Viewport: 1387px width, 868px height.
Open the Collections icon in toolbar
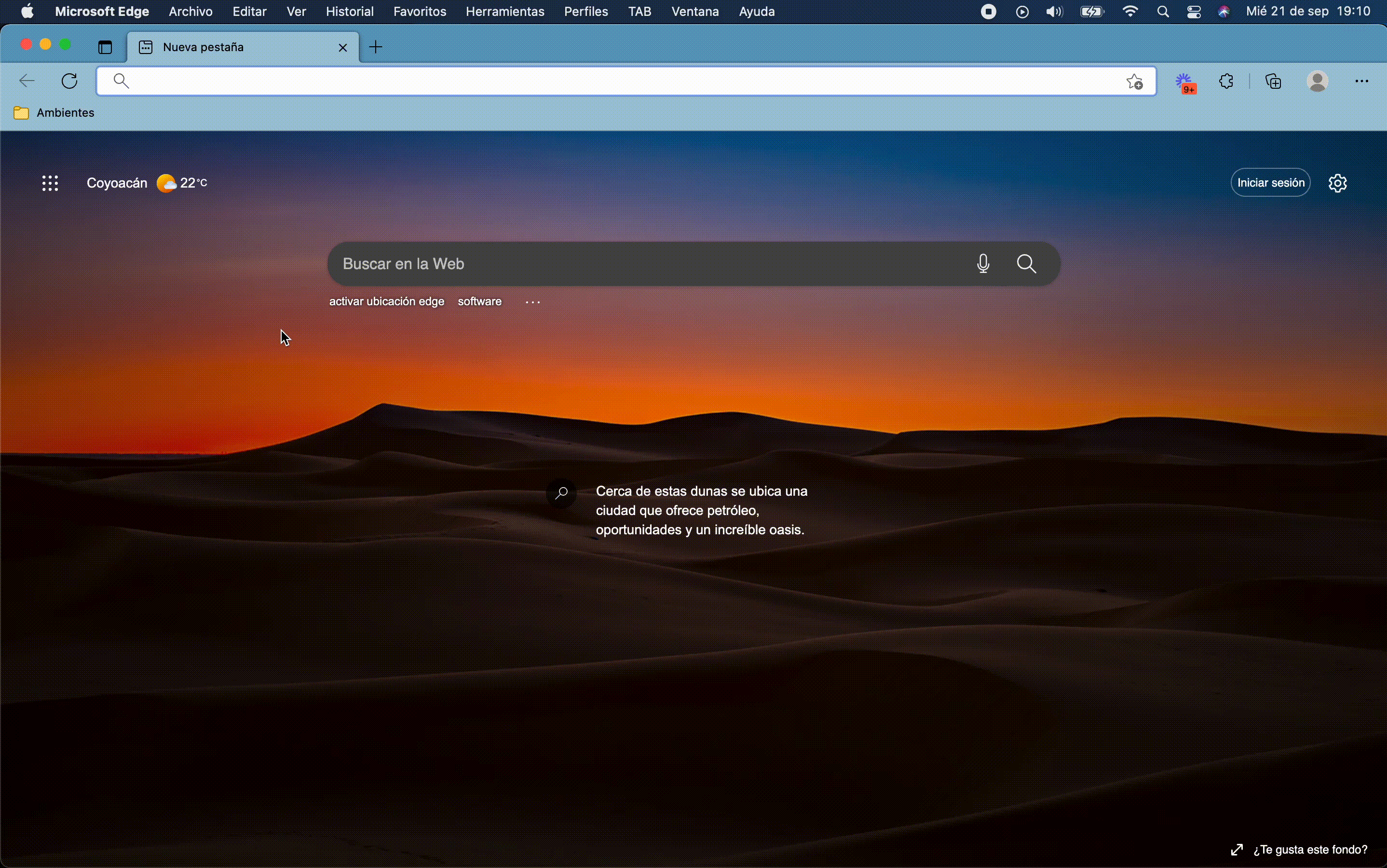coord(1275,81)
